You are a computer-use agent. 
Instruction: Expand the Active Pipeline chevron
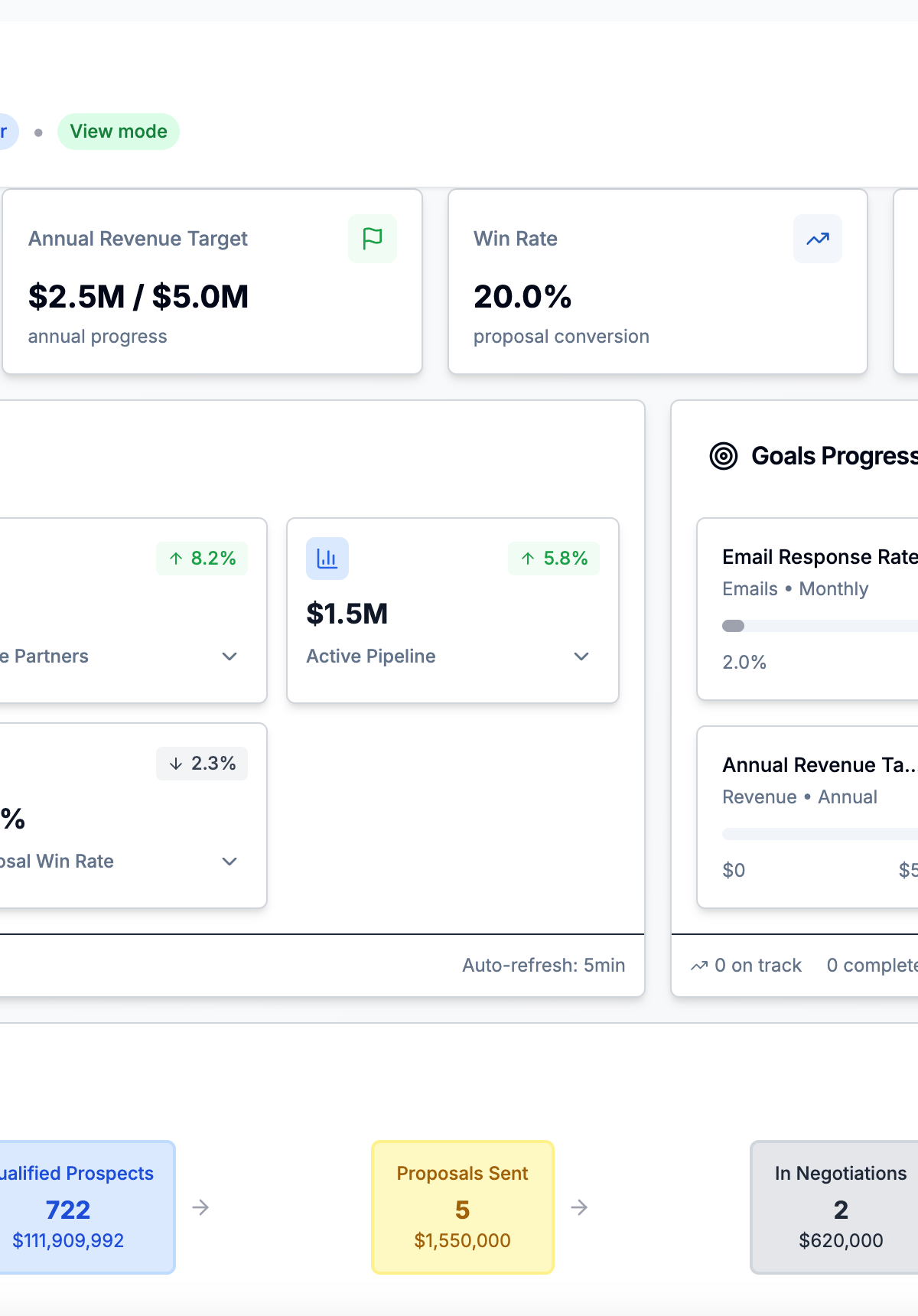581,656
